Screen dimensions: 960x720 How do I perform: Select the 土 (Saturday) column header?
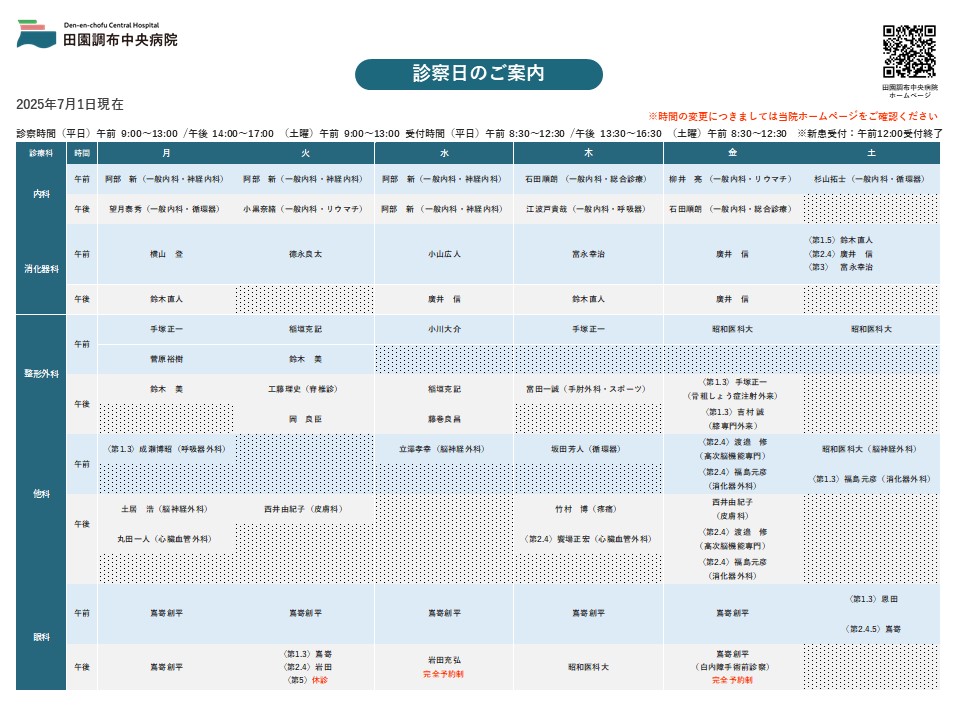pos(871,153)
